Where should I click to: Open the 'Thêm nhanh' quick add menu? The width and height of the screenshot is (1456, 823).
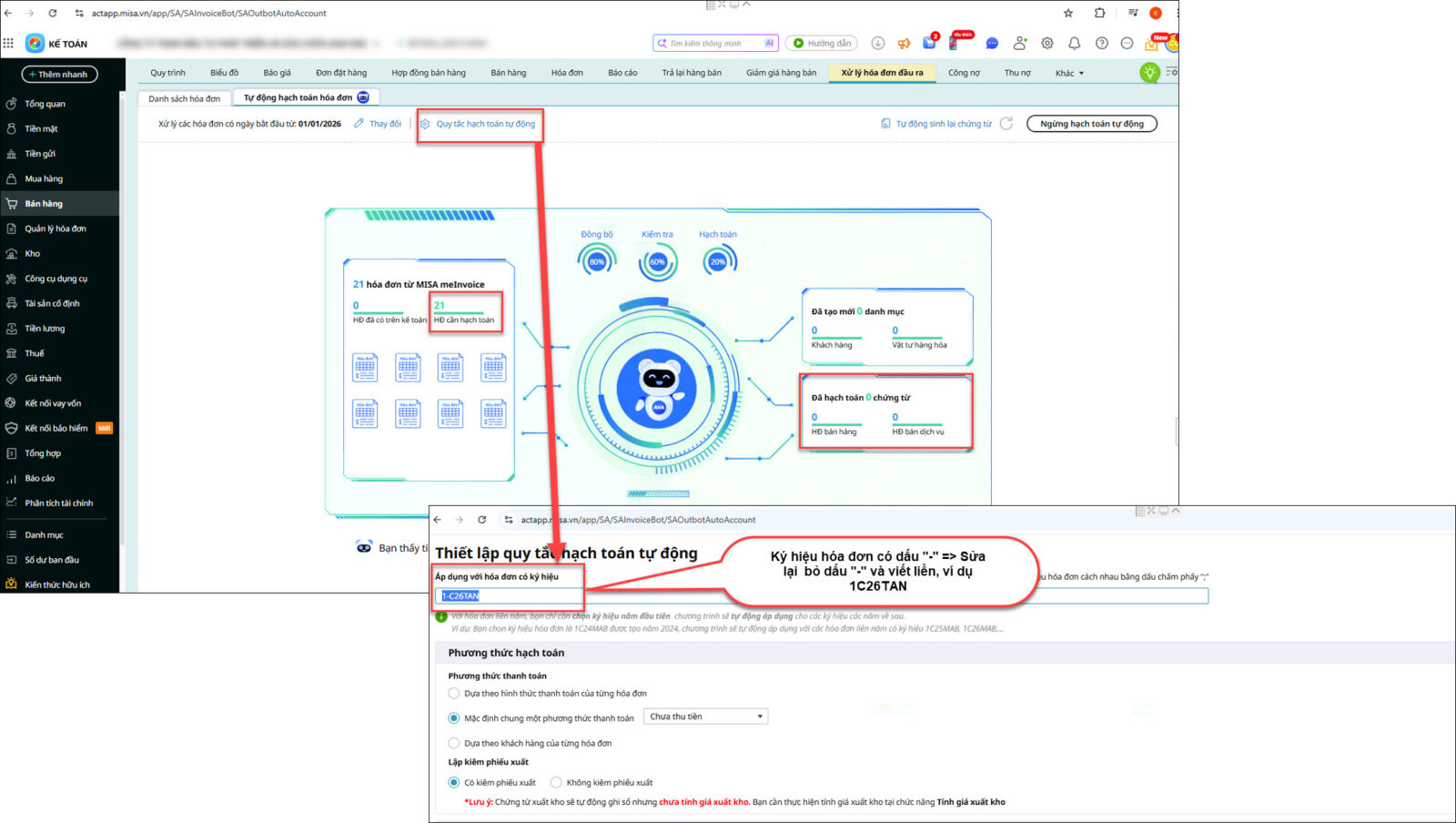[59, 75]
